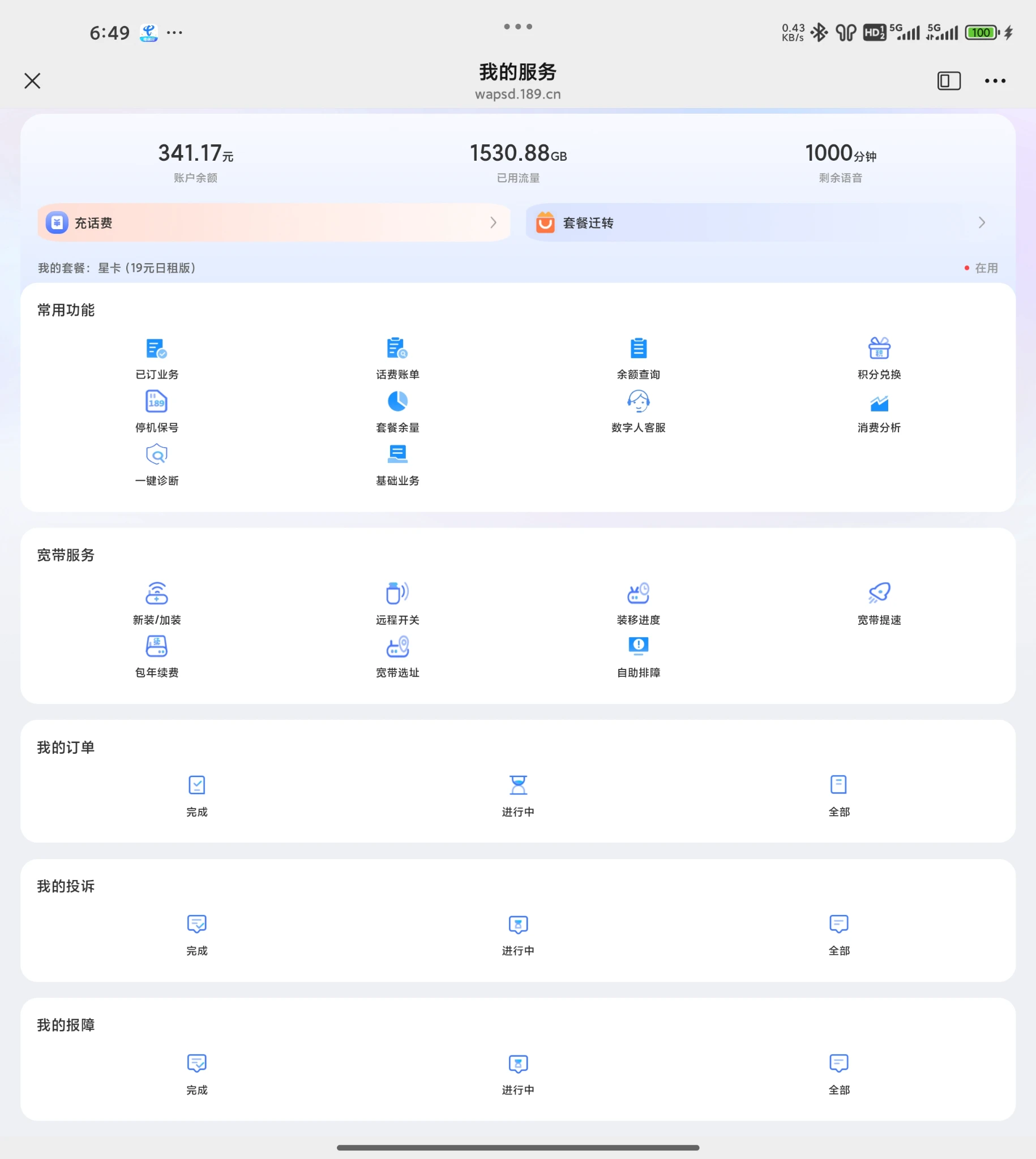Show 完成 items under 我的报障

pos(196,1063)
